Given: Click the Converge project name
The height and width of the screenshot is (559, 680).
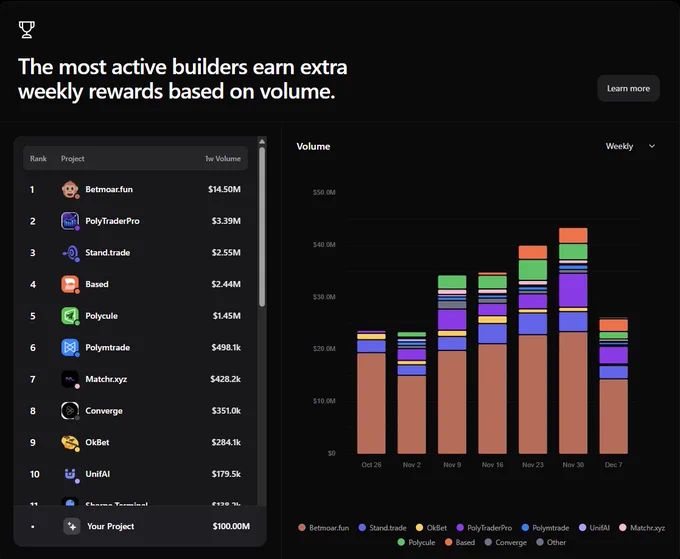Looking at the screenshot, I should (x=104, y=411).
